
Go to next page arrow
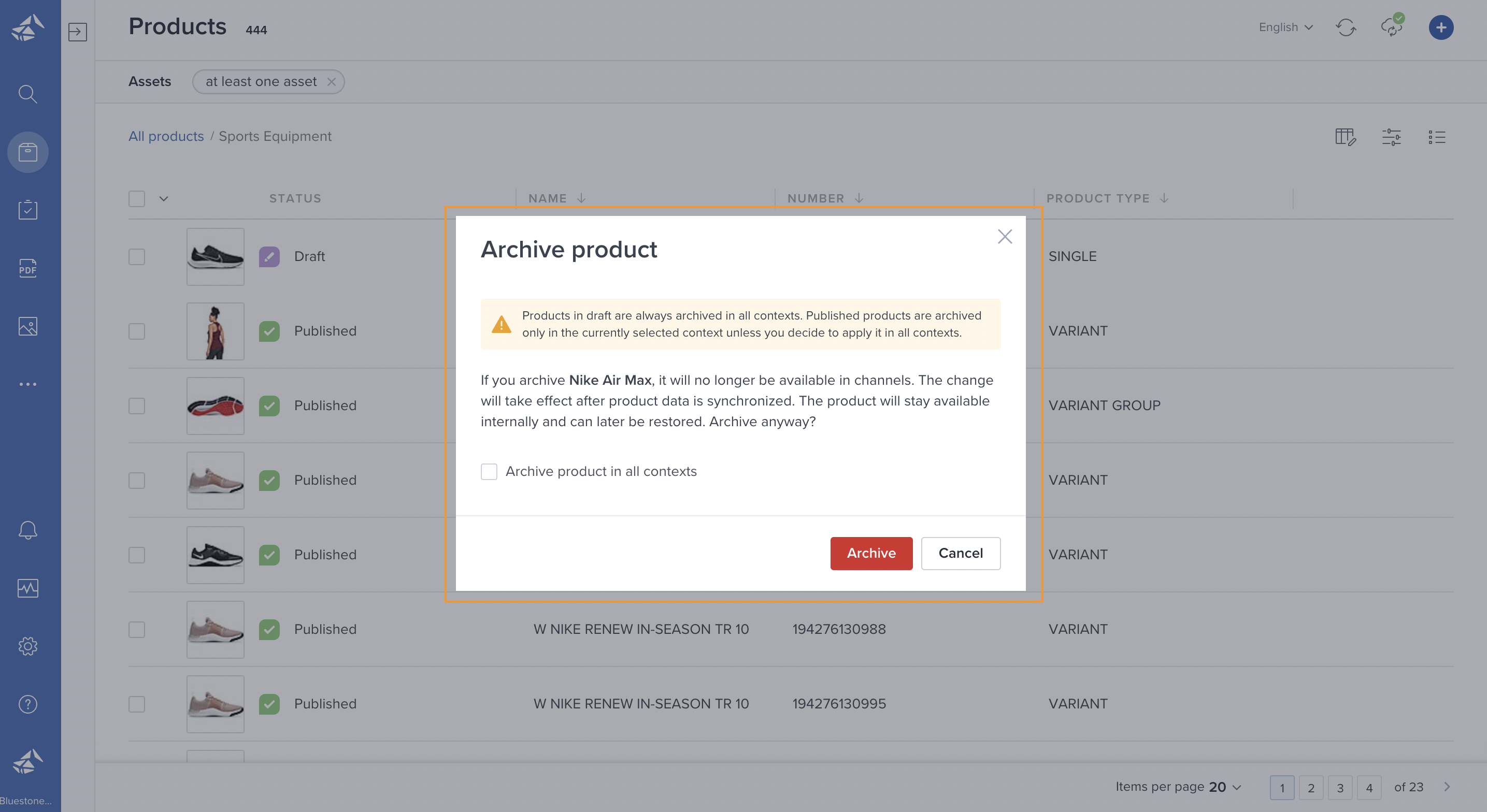click(1447, 787)
